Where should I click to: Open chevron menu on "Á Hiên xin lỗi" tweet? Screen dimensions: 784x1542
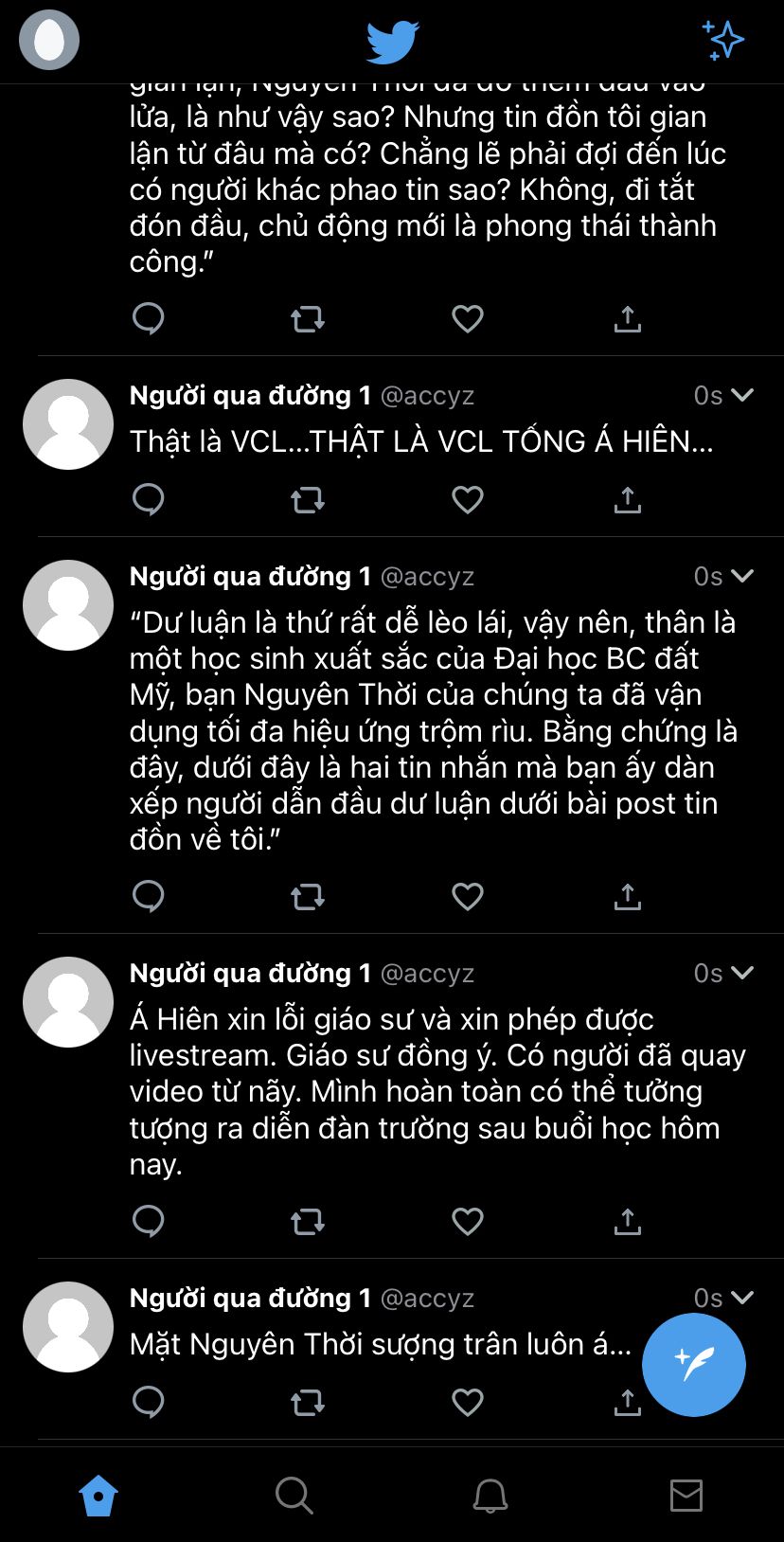[x=743, y=973]
